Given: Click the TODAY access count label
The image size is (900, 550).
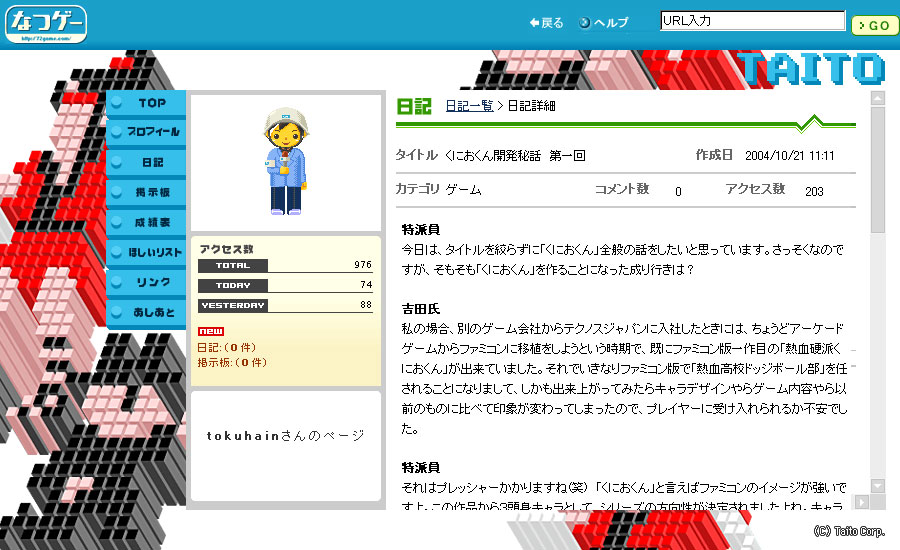Looking at the screenshot, I should tap(232, 285).
